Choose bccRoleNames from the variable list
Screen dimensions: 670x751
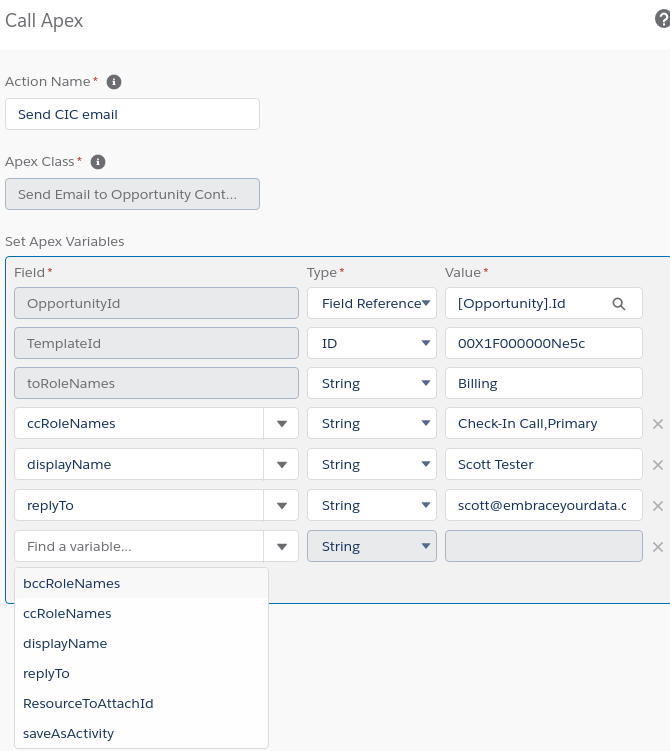pyautogui.click(x=141, y=583)
